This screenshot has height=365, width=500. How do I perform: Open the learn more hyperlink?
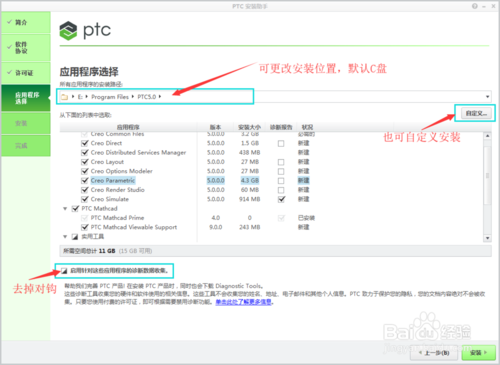click(243, 302)
